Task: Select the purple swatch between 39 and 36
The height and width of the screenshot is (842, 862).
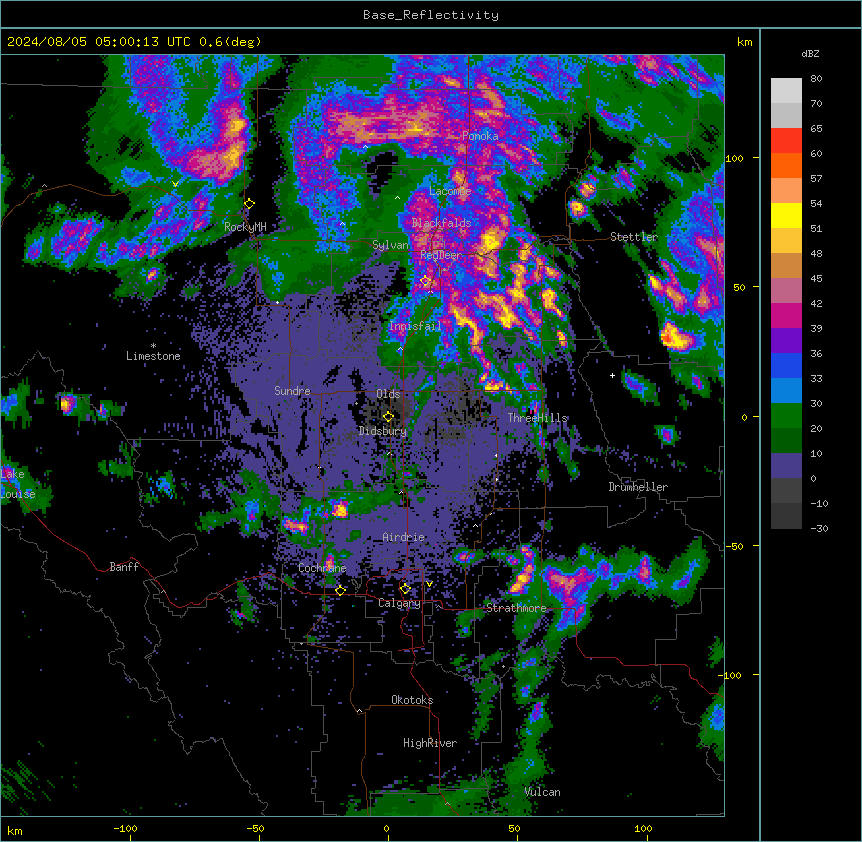Action: (x=786, y=341)
